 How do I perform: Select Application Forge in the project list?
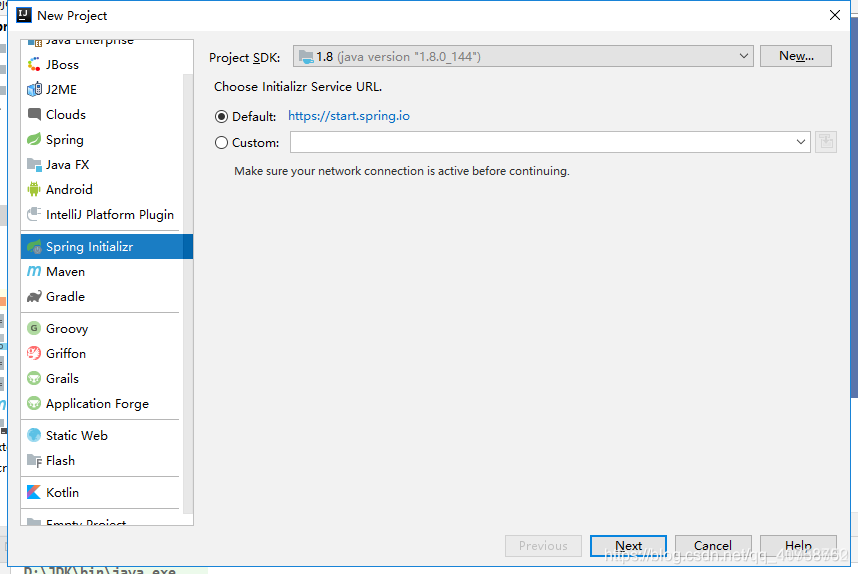pos(97,404)
